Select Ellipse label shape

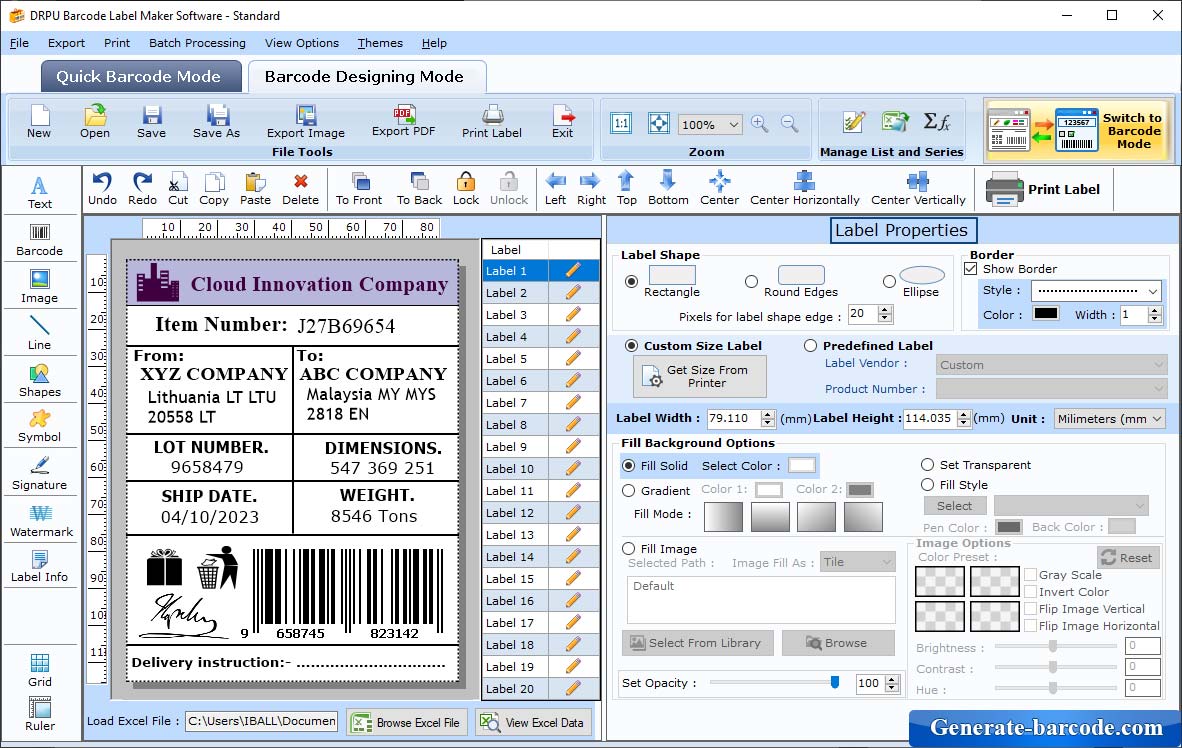[x=890, y=281]
